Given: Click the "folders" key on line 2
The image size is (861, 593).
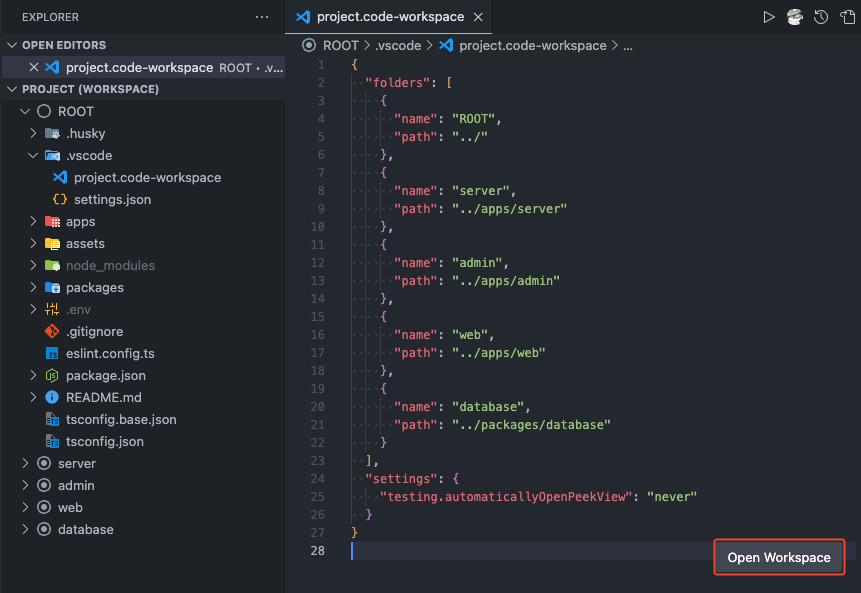Looking at the screenshot, I should click(398, 82).
